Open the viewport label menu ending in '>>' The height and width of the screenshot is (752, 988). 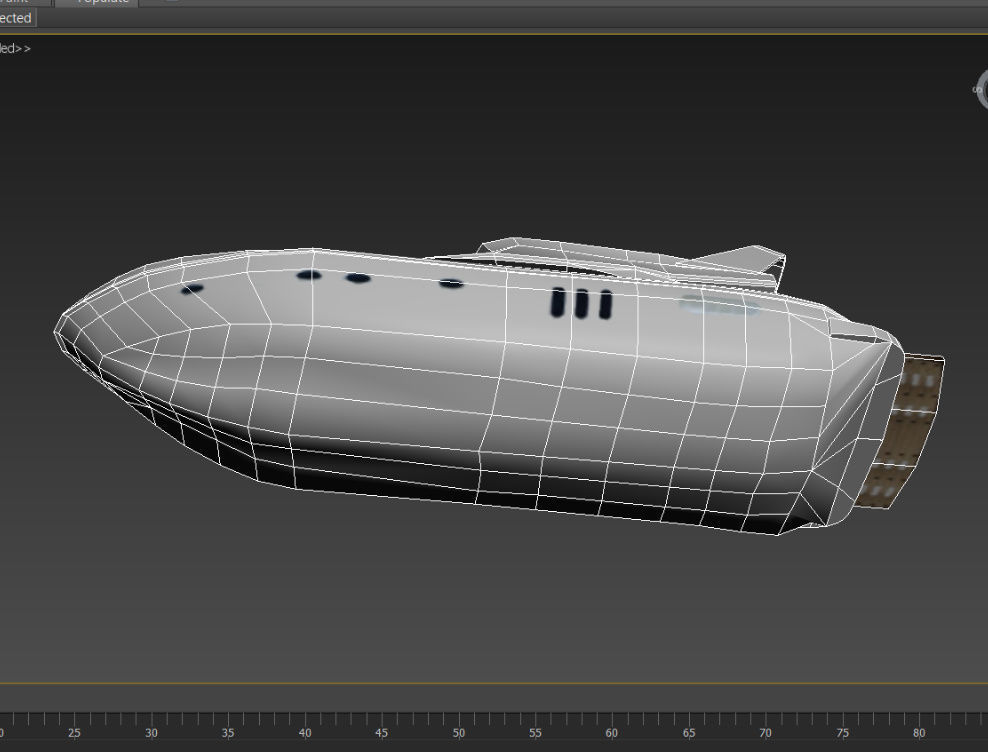tap(14, 49)
